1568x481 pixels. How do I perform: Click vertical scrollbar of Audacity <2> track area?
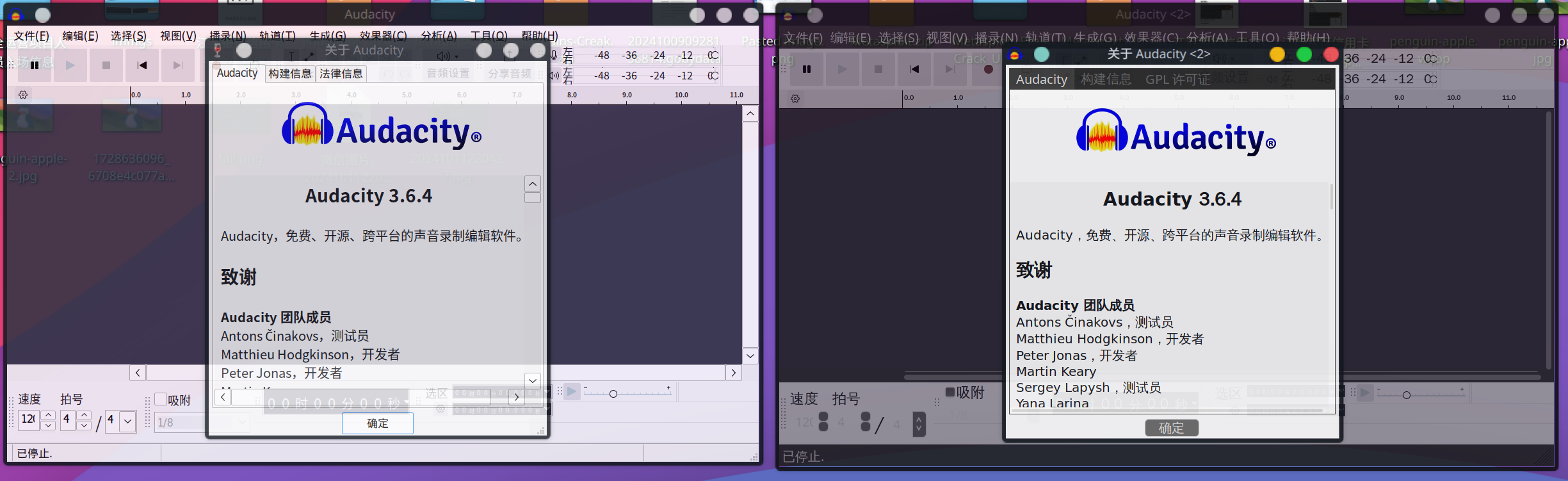click(1549, 240)
